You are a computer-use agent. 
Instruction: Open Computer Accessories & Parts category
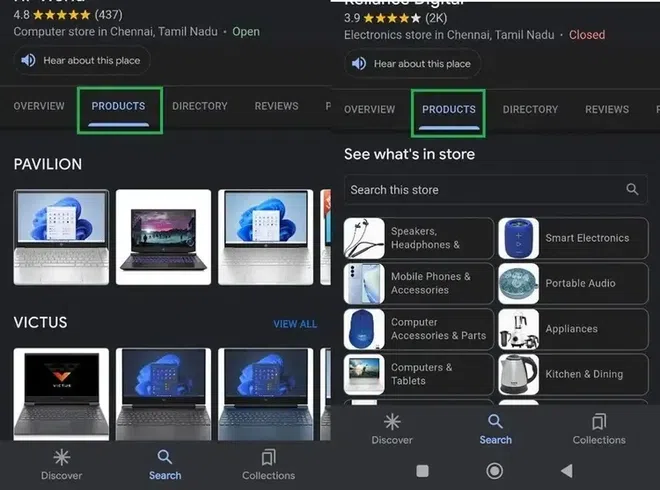click(418, 329)
